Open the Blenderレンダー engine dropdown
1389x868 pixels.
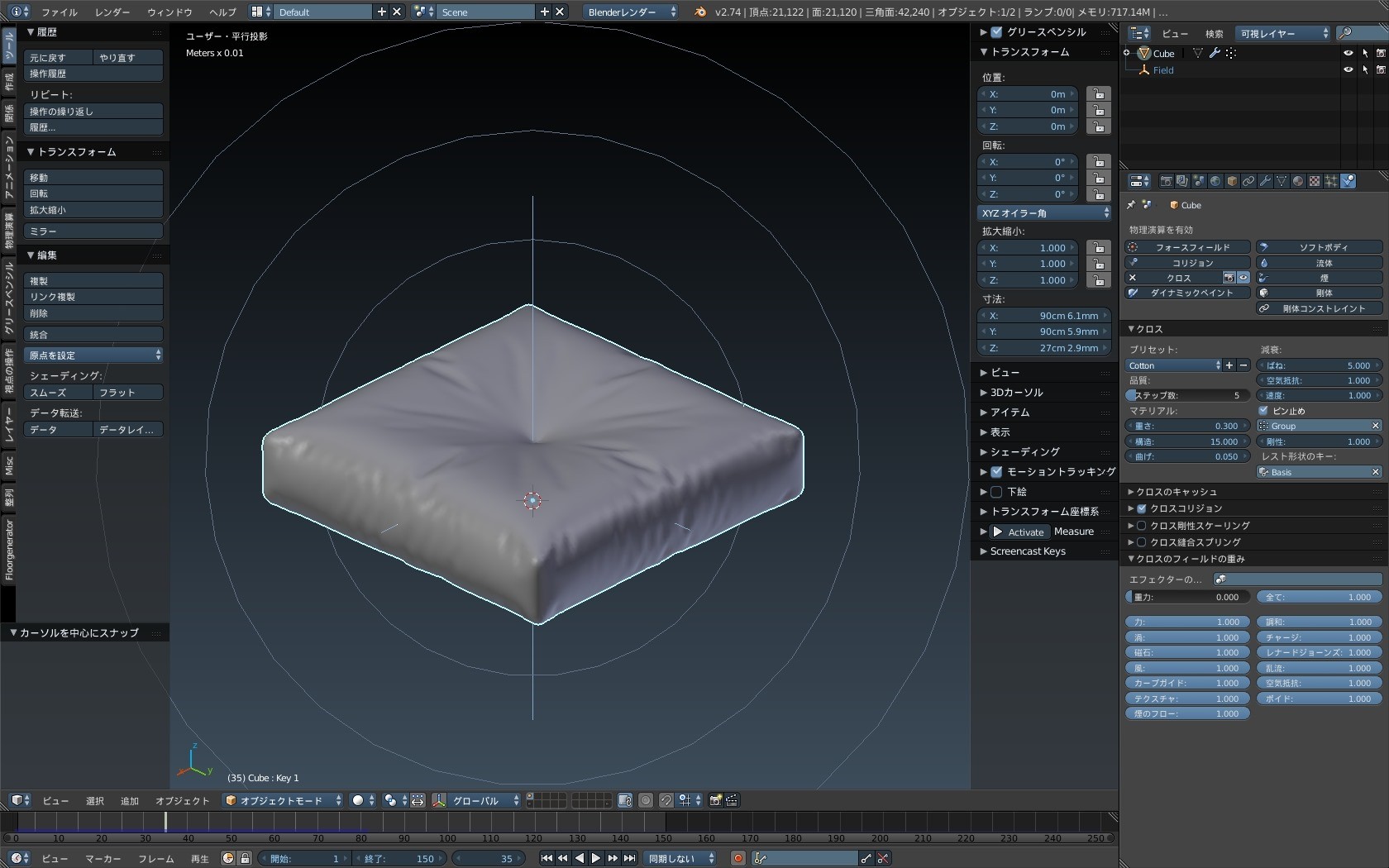click(632, 12)
